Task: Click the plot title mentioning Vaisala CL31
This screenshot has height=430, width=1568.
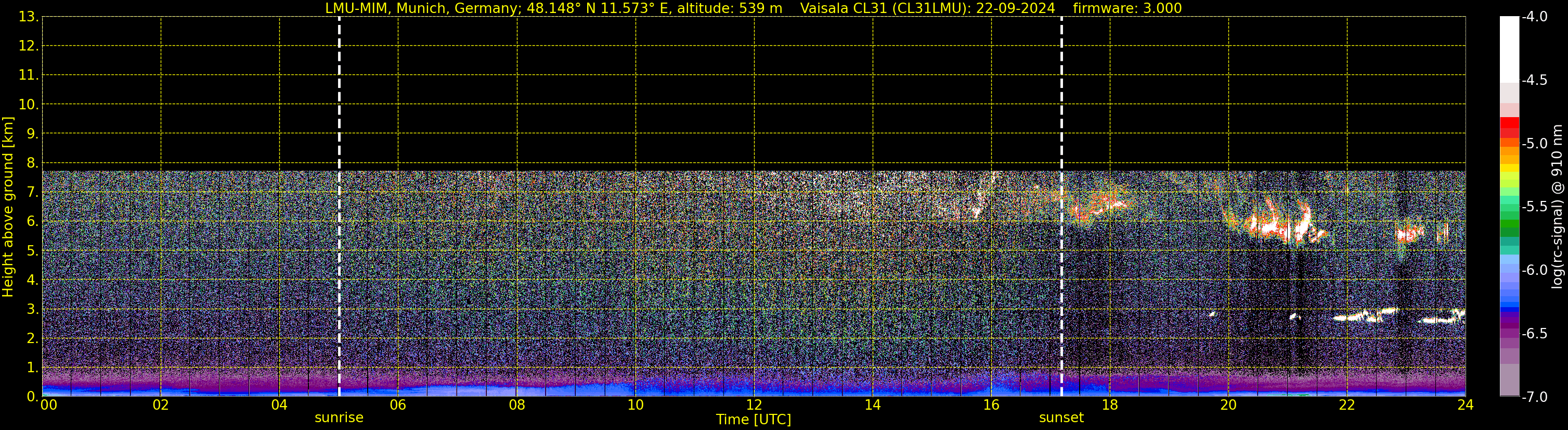Action: [754, 8]
